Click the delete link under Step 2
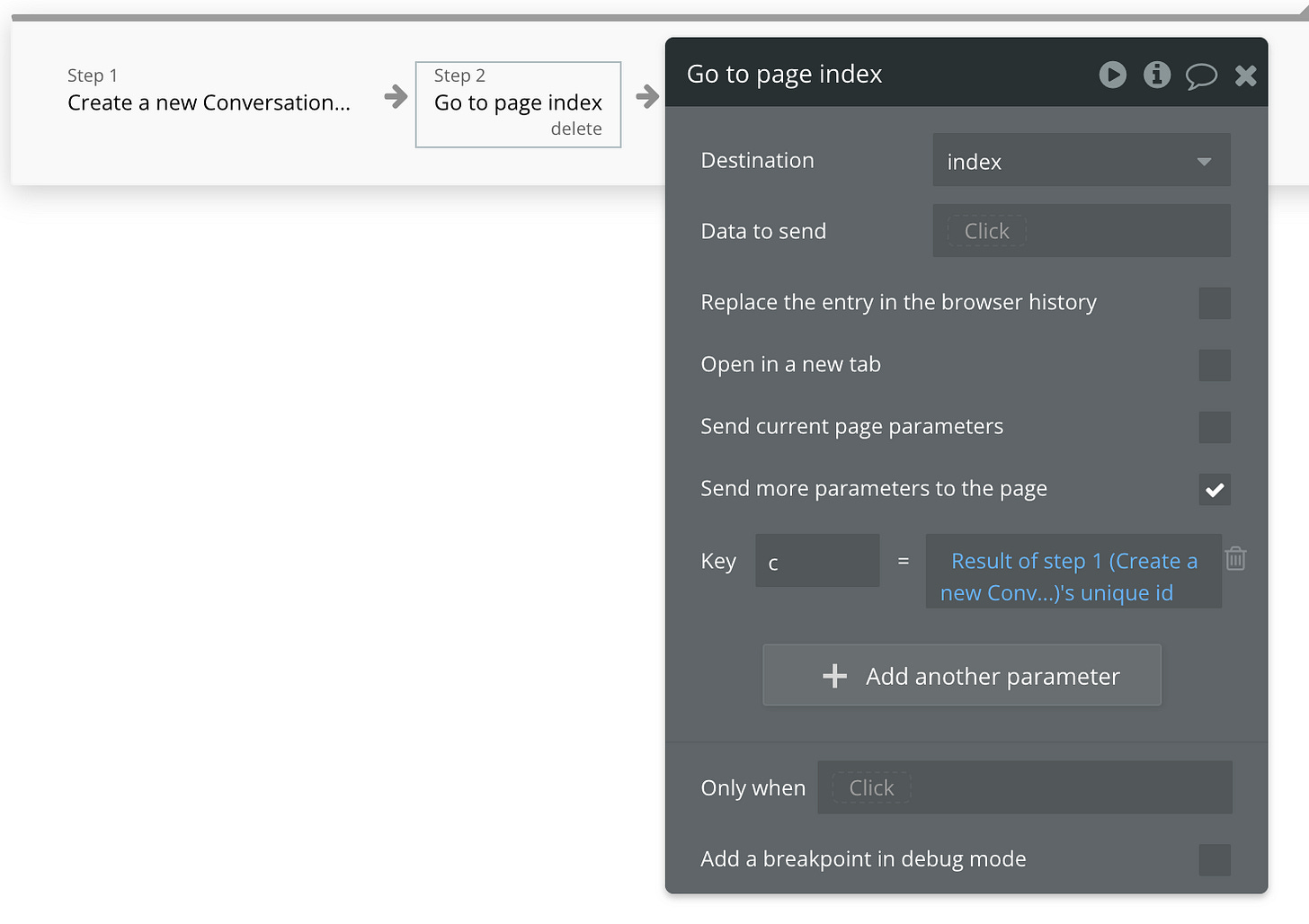 pyautogui.click(x=576, y=129)
